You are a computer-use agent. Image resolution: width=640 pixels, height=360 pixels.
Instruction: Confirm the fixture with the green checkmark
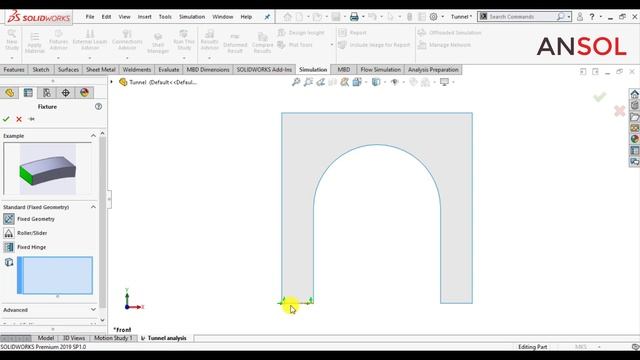point(6,119)
